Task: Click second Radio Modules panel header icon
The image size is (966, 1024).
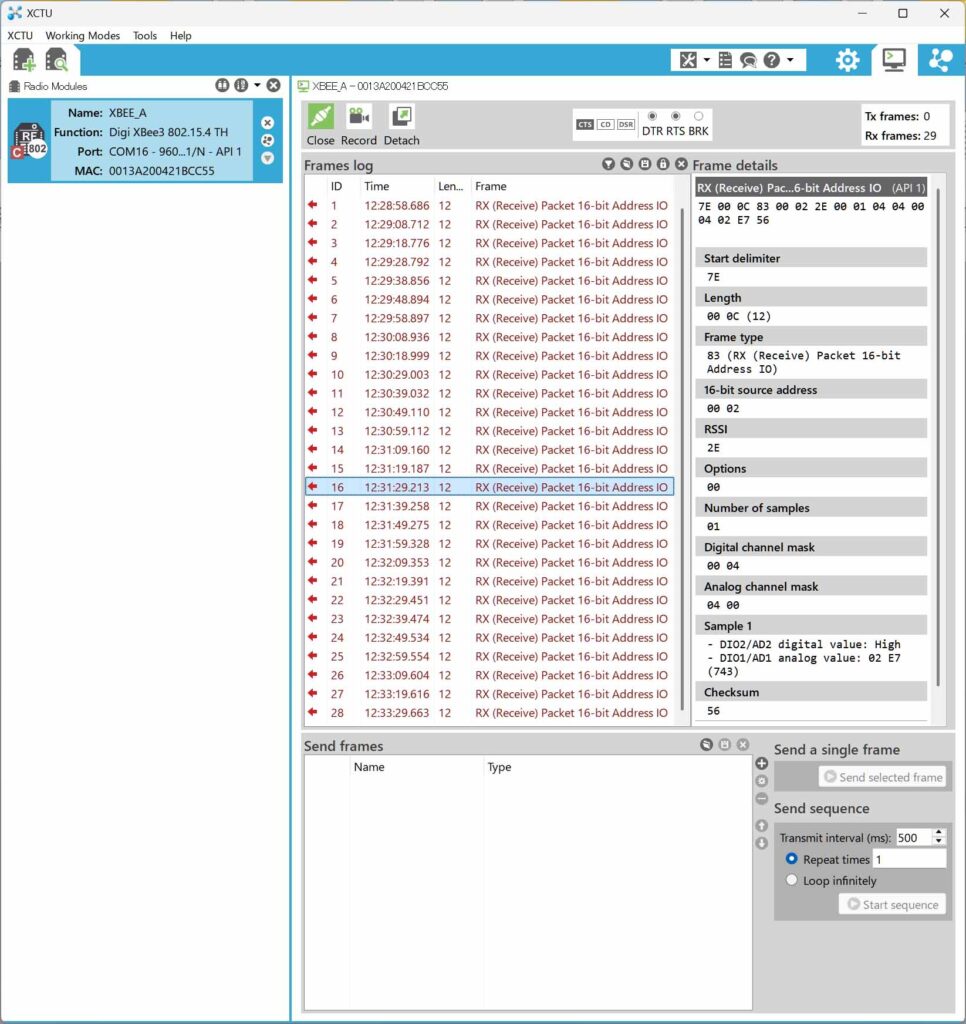Action: (x=241, y=86)
